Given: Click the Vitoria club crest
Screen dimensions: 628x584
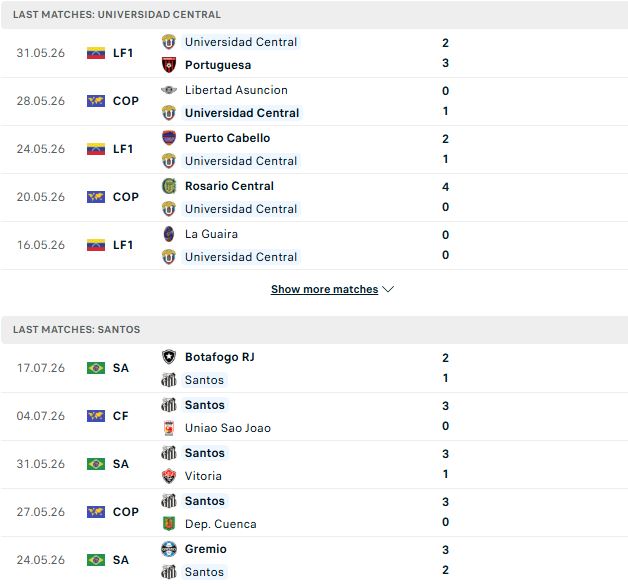Looking at the screenshot, I should pyautogui.click(x=169, y=476).
